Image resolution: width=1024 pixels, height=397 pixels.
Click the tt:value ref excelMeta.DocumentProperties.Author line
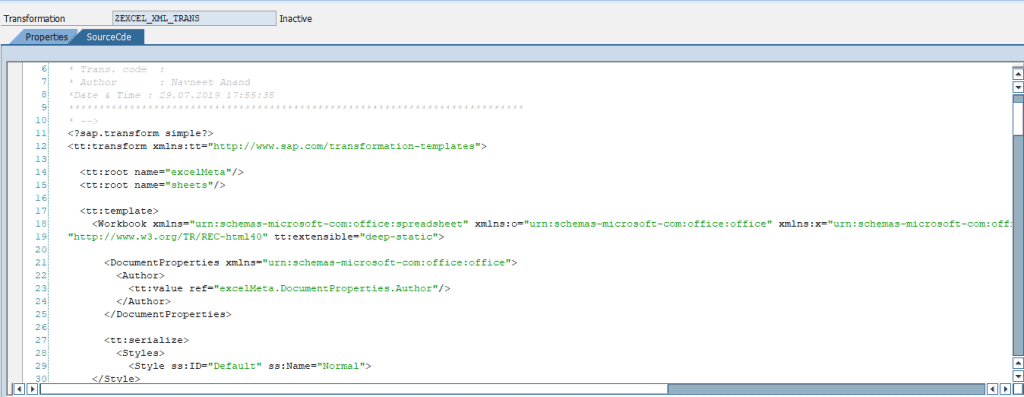[289, 288]
